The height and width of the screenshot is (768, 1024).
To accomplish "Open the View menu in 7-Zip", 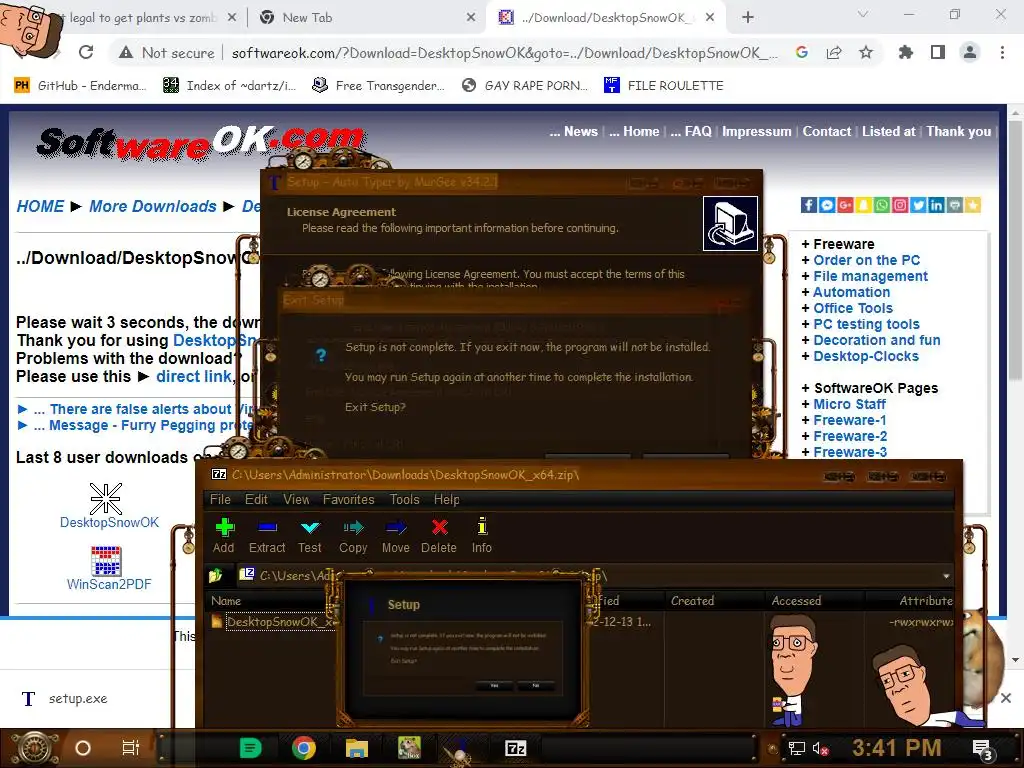I will [x=296, y=499].
